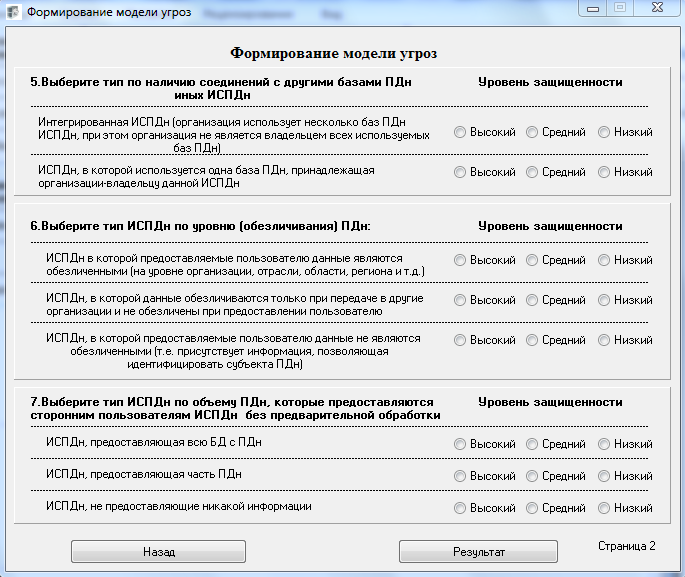Click text 'ИСПДн, предоставляющая часть ПДн'

144,474
